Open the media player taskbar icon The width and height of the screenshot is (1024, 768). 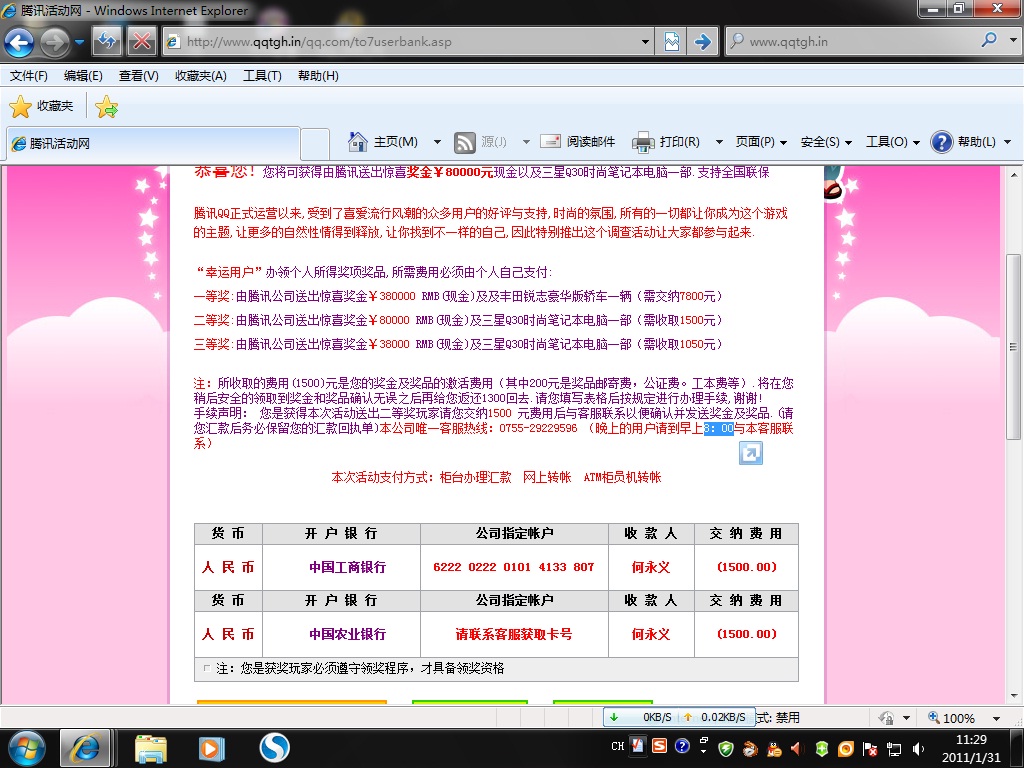click(x=212, y=748)
